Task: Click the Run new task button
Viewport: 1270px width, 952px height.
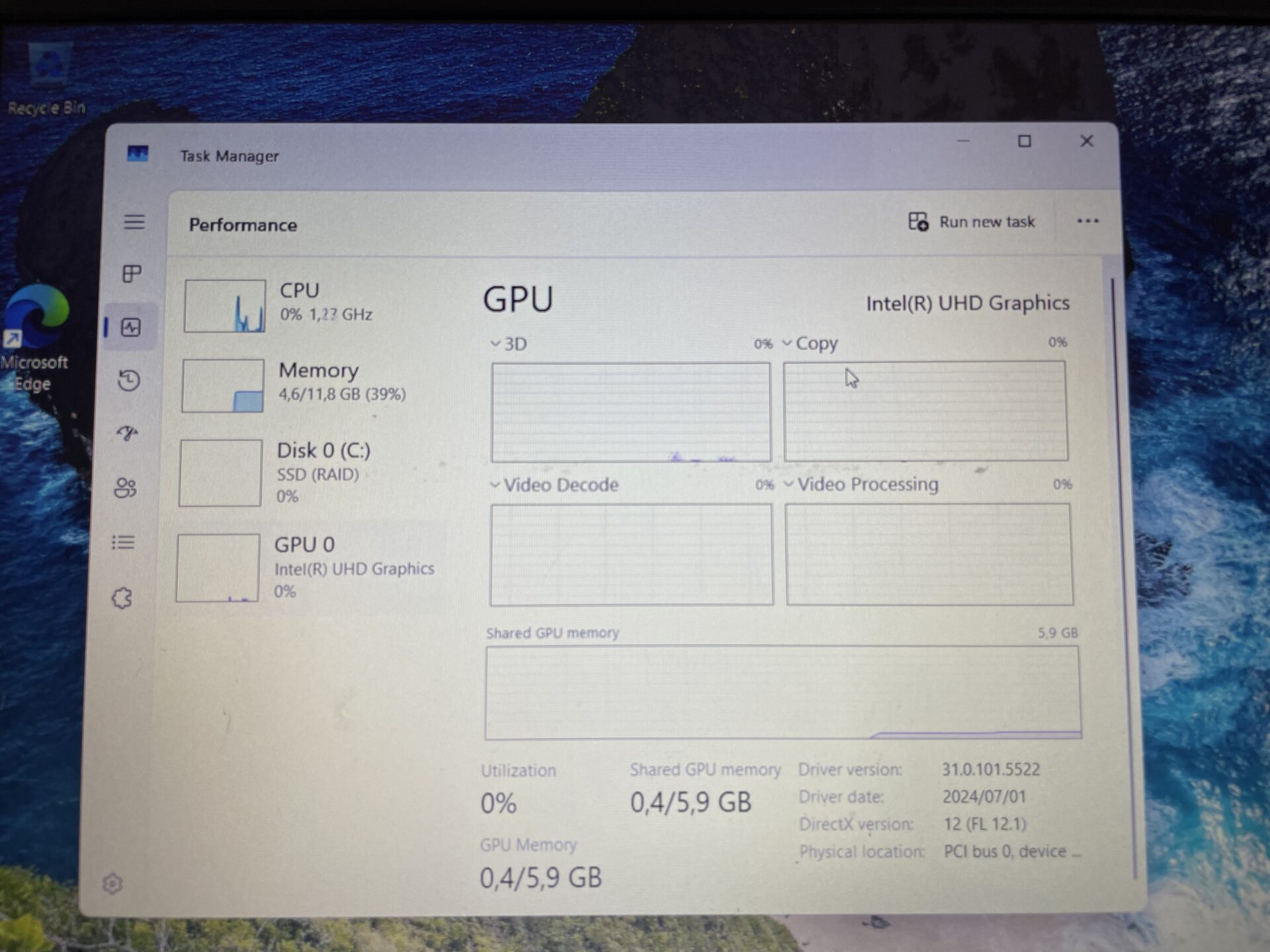Action: coord(971,222)
